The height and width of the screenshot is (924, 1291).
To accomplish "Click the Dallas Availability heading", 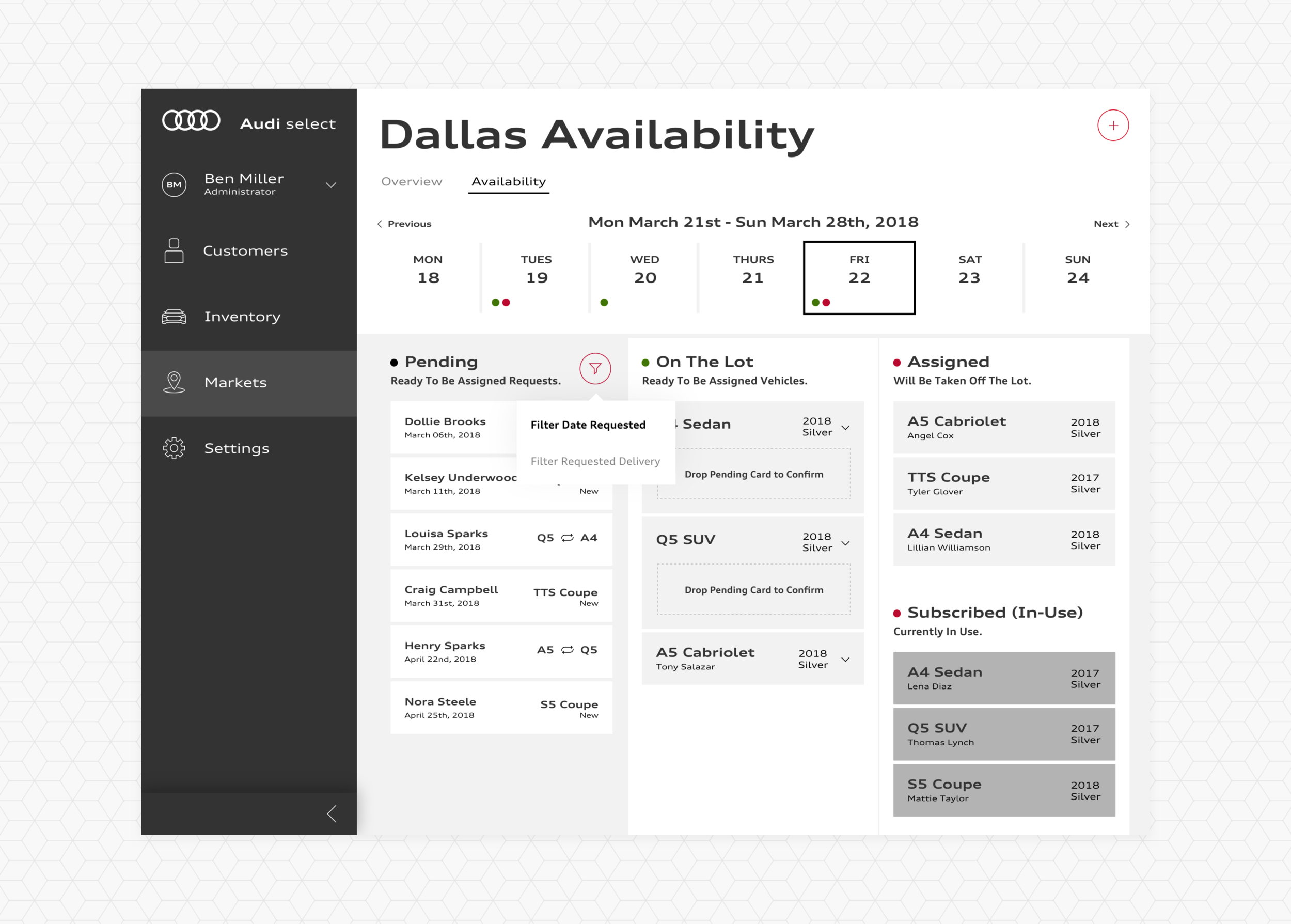I will pos(597,135).
